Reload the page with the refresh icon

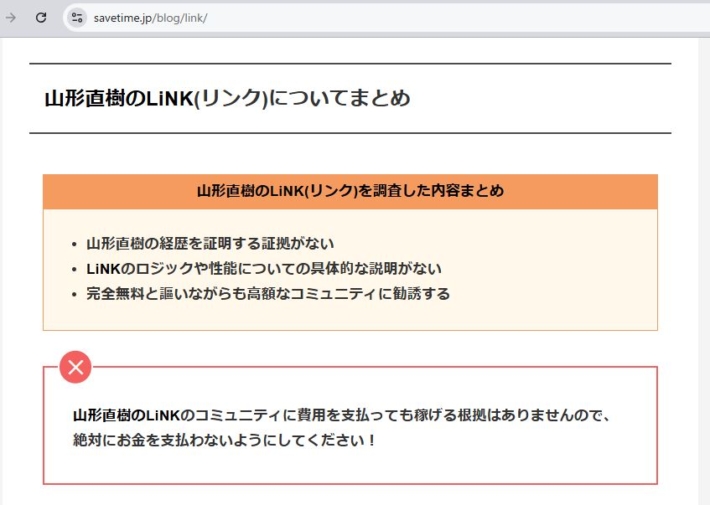point(41,18)
